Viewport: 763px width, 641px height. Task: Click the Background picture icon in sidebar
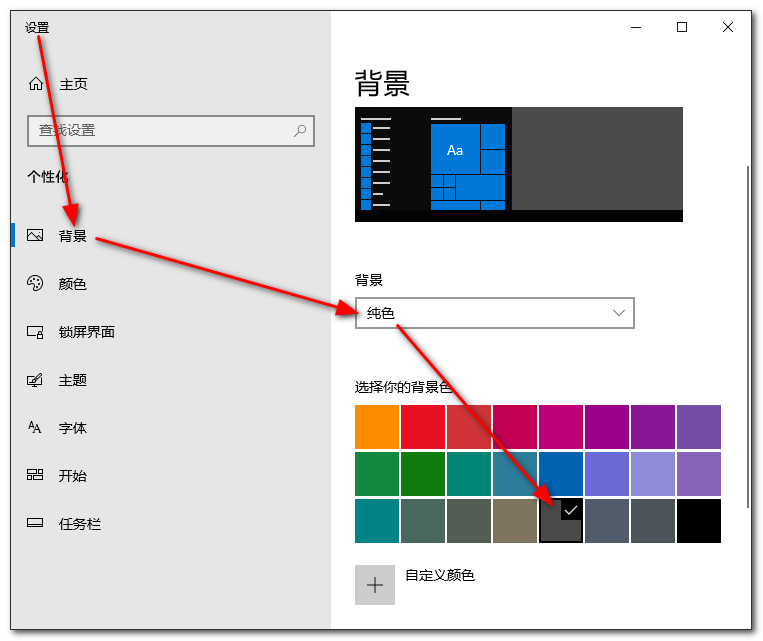(x=35, y=236)
